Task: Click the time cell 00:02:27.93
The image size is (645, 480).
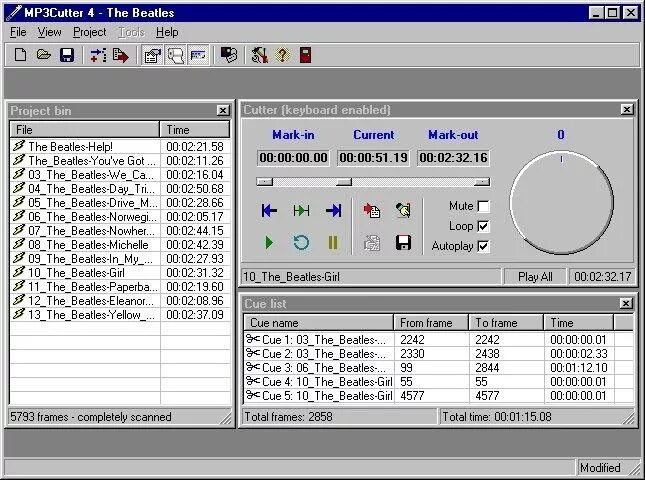Action: click(x=195, y=259)
